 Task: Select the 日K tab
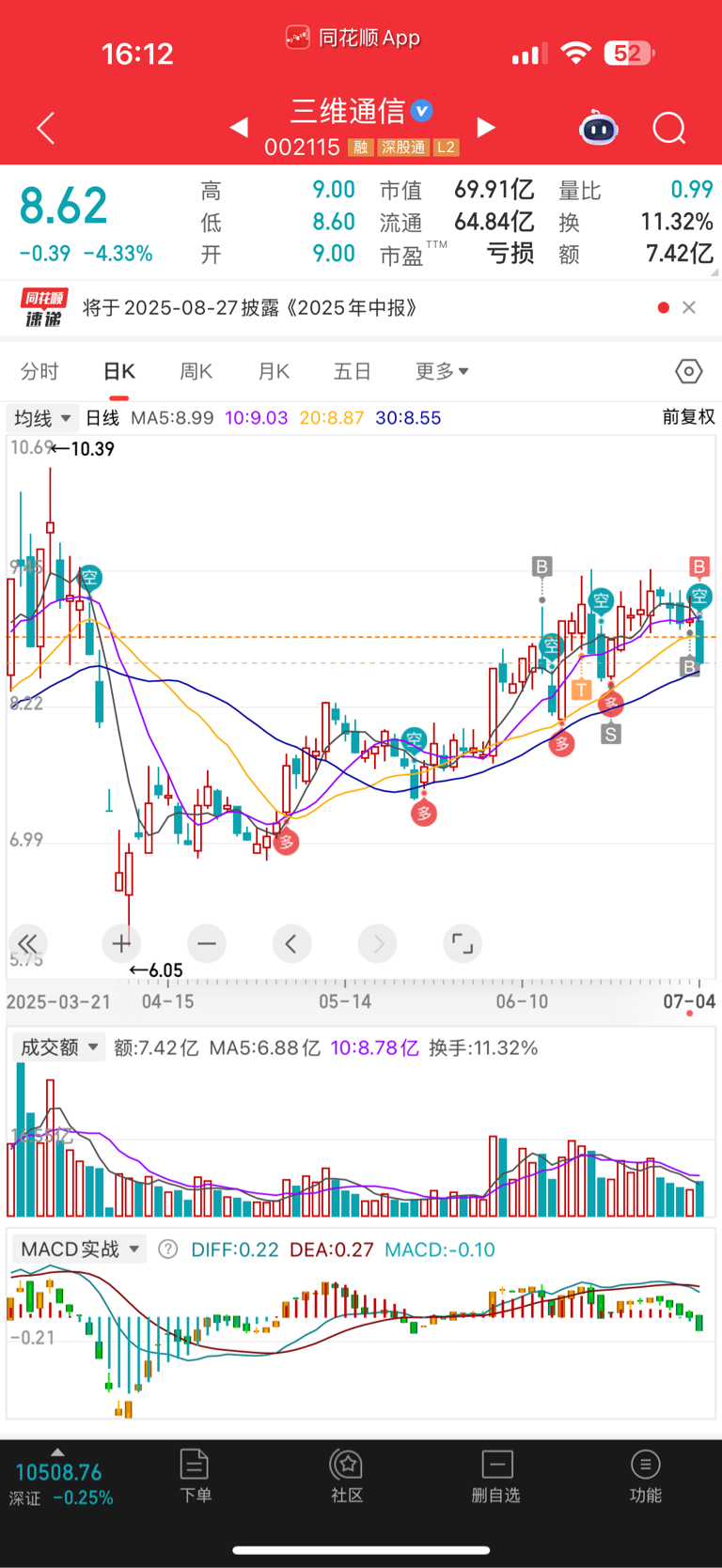pyautogui.click(x=119, y=372)
